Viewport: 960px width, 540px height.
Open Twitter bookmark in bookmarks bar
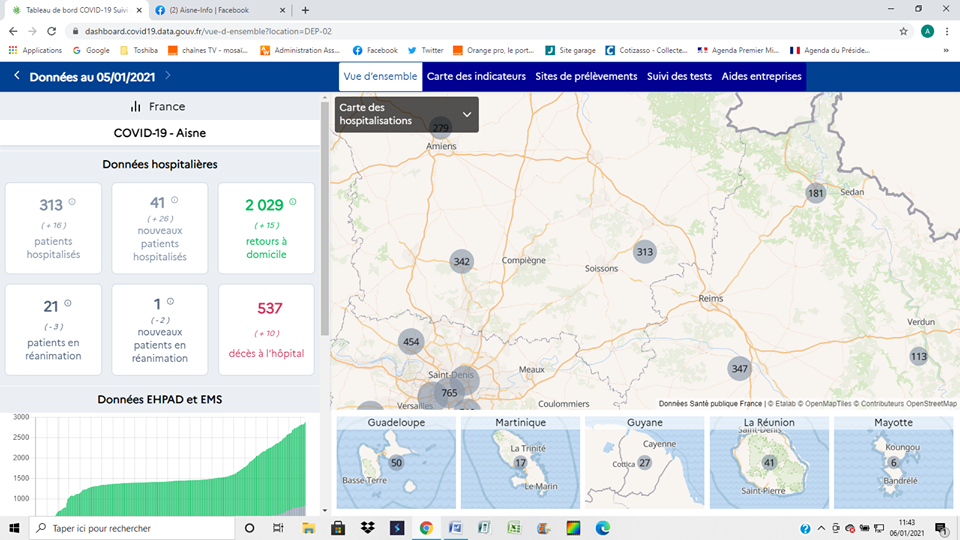tap(425, 50)
